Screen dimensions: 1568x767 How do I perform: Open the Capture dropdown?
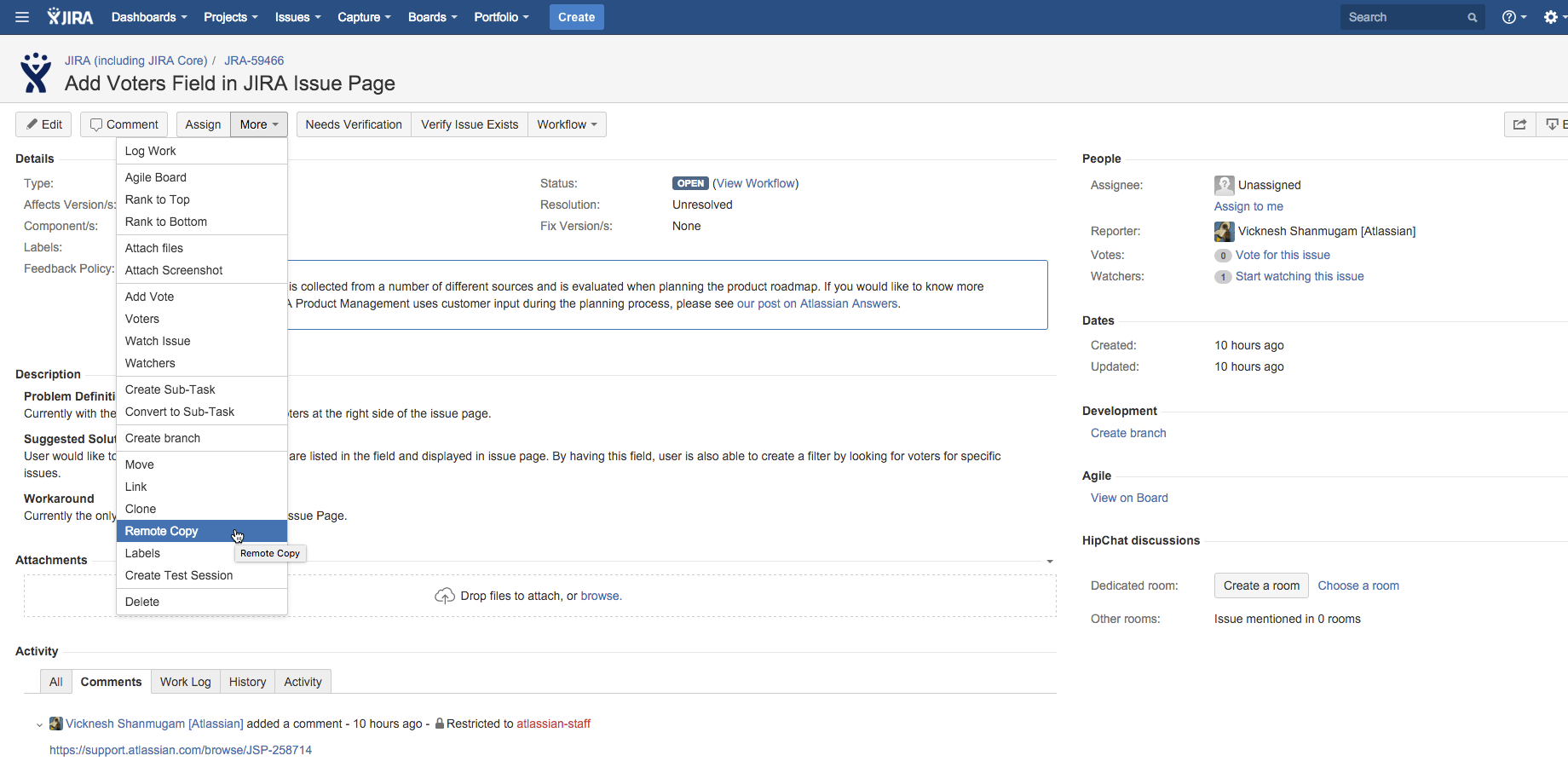[364, 17]
